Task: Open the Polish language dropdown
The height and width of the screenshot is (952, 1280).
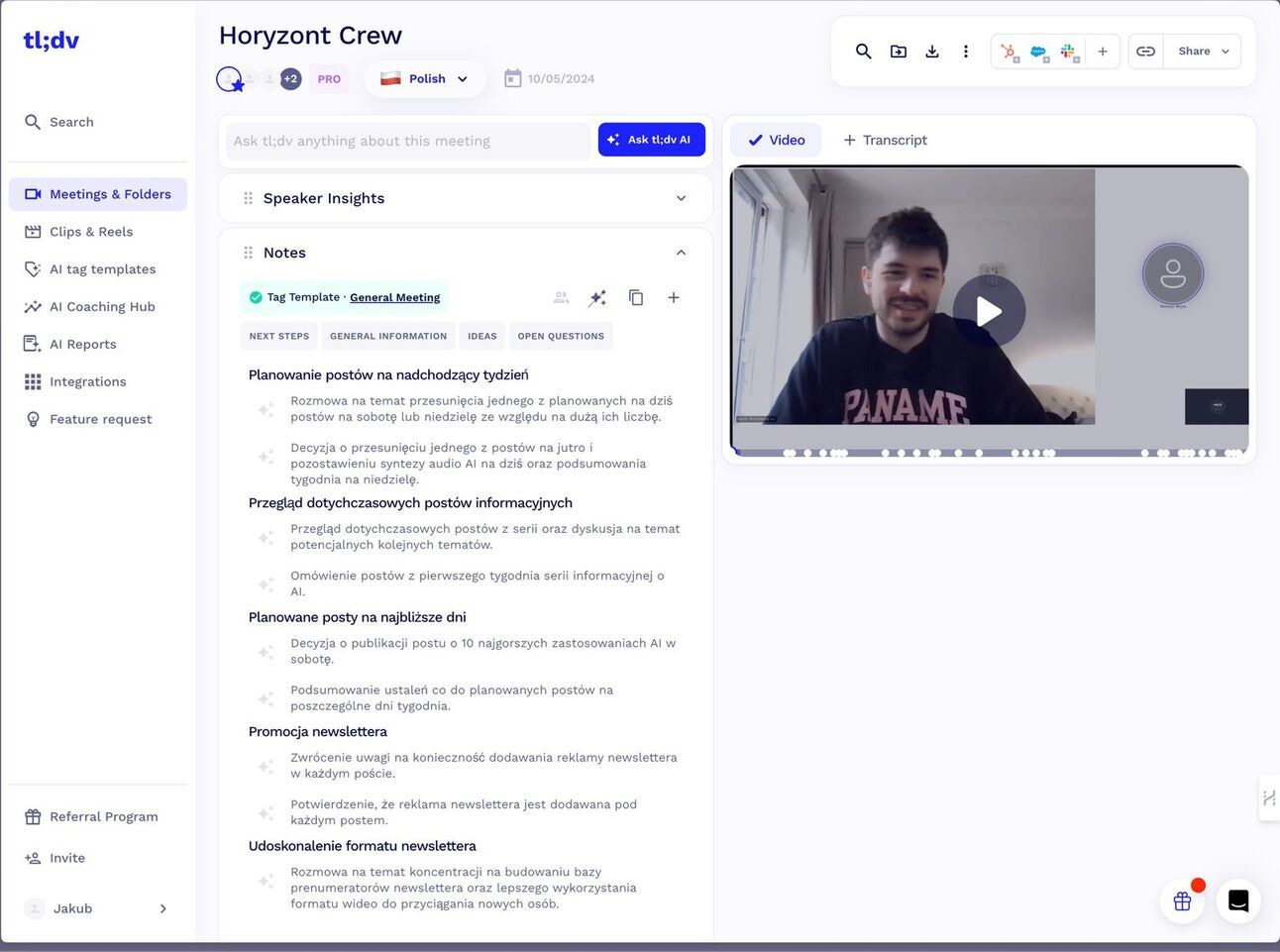Action: tap(425, 79)
